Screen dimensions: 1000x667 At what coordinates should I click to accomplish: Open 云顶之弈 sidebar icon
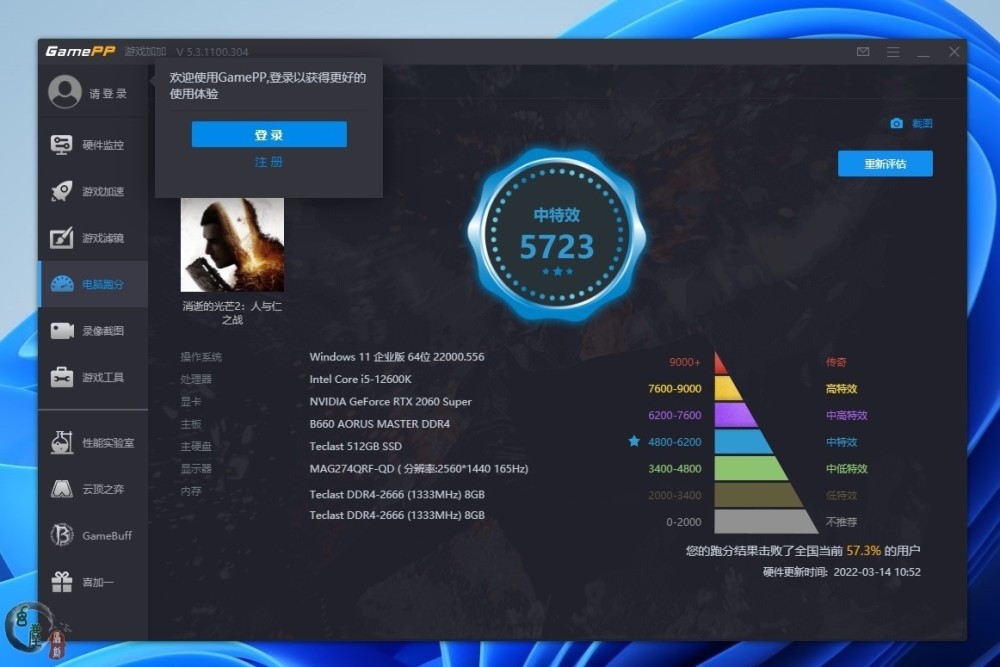[62, 489]
